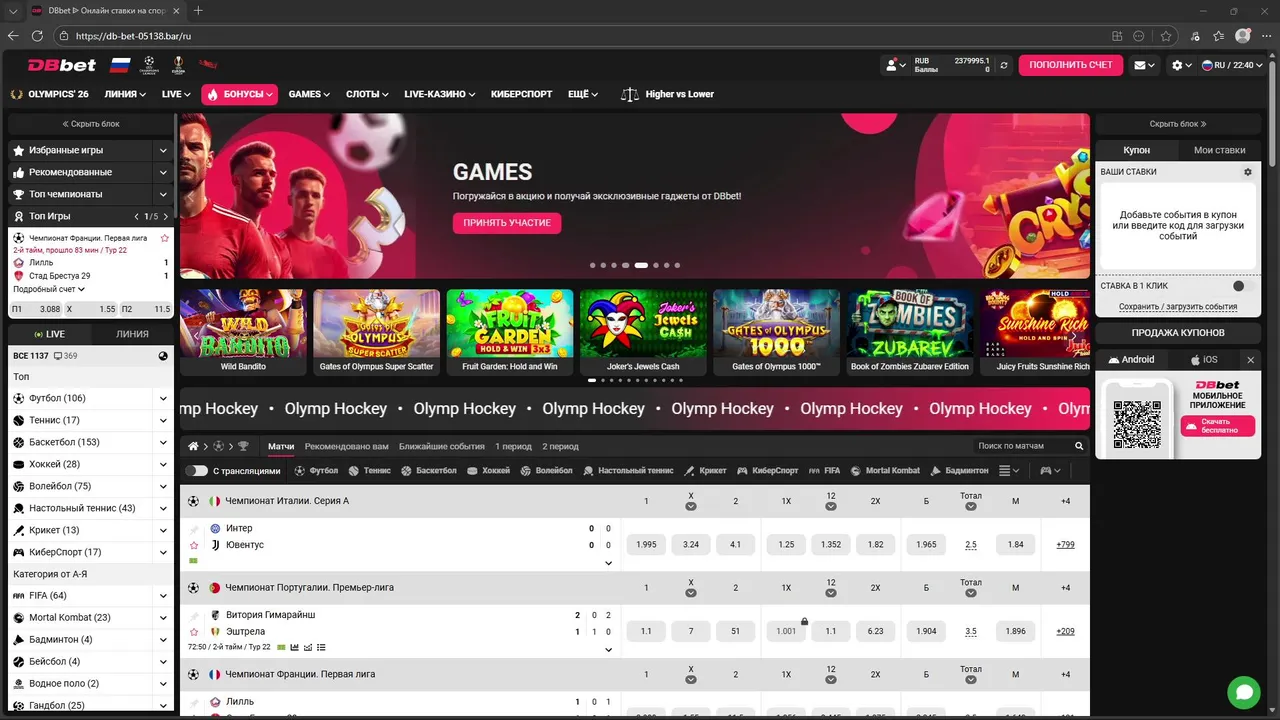Open the gamepad filter dropdown
This screenshot has width=1280, height=720.
tap(1050, 470)
